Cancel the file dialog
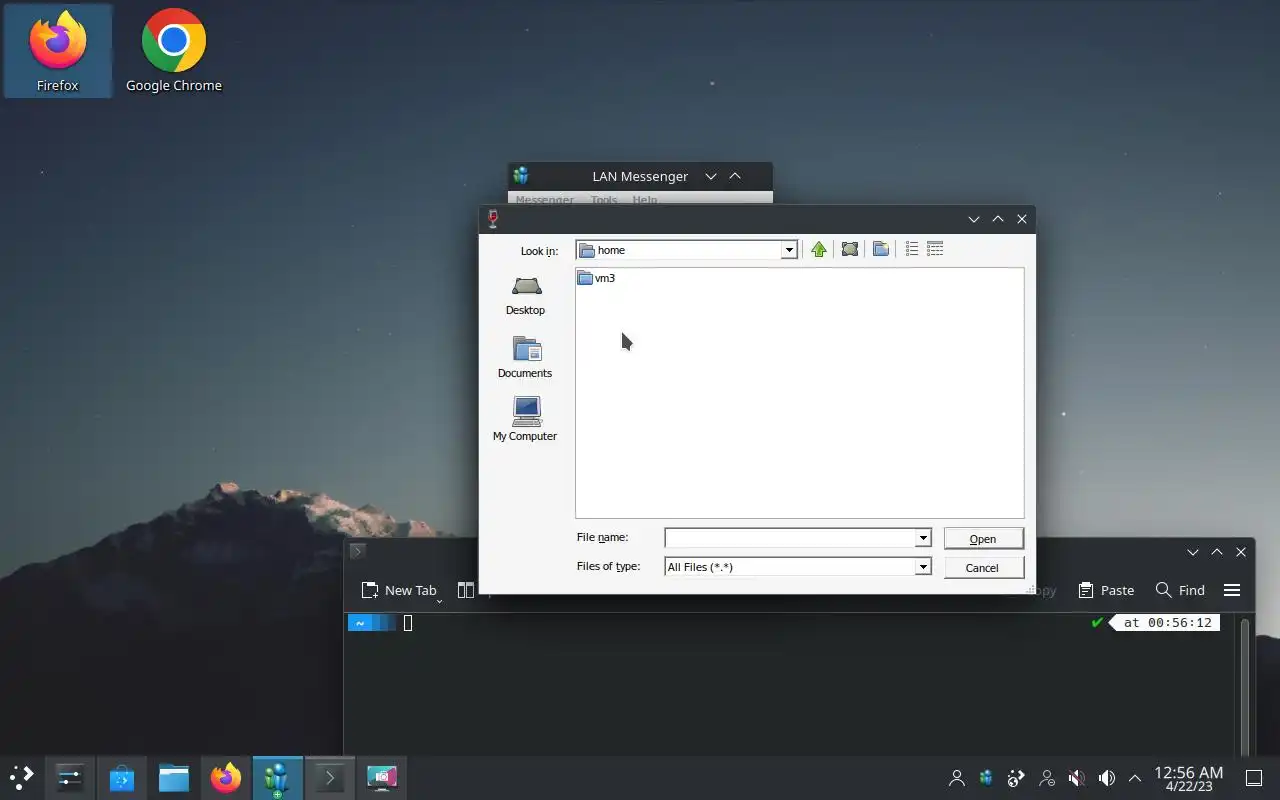 (x=983, y=568)
